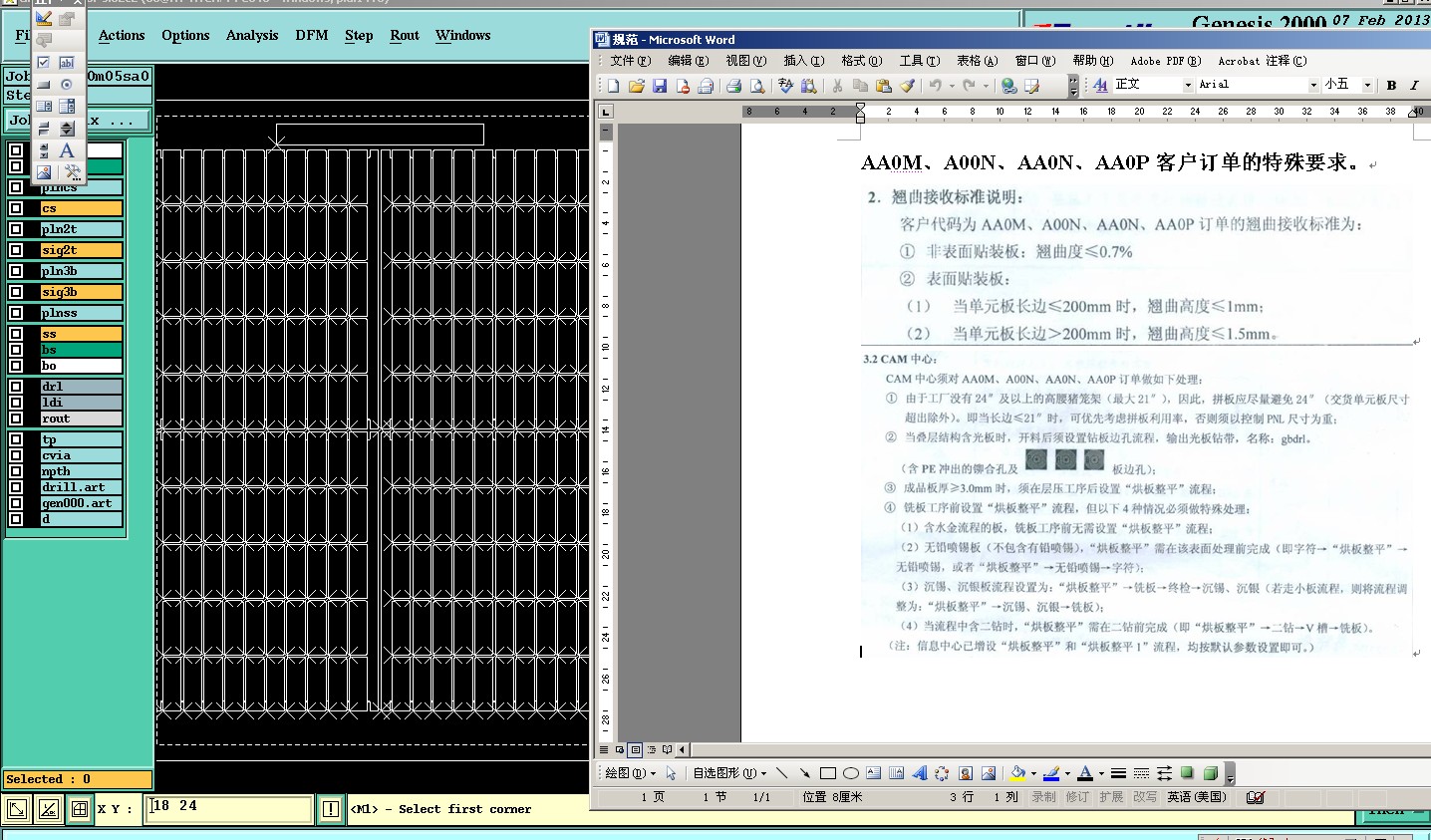This screenshot has width=1431, height=840.
Task: Click the X Y coordinate input field
Action: click(x=229, y=809)
